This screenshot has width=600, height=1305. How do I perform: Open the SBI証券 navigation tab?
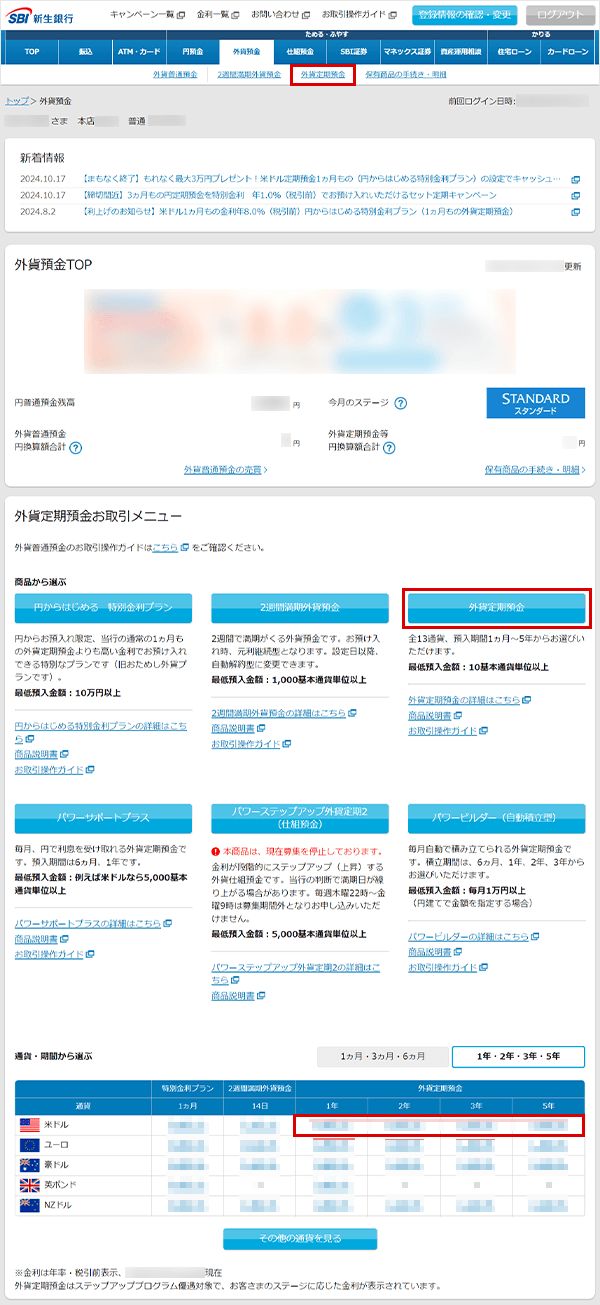point(353,50)
